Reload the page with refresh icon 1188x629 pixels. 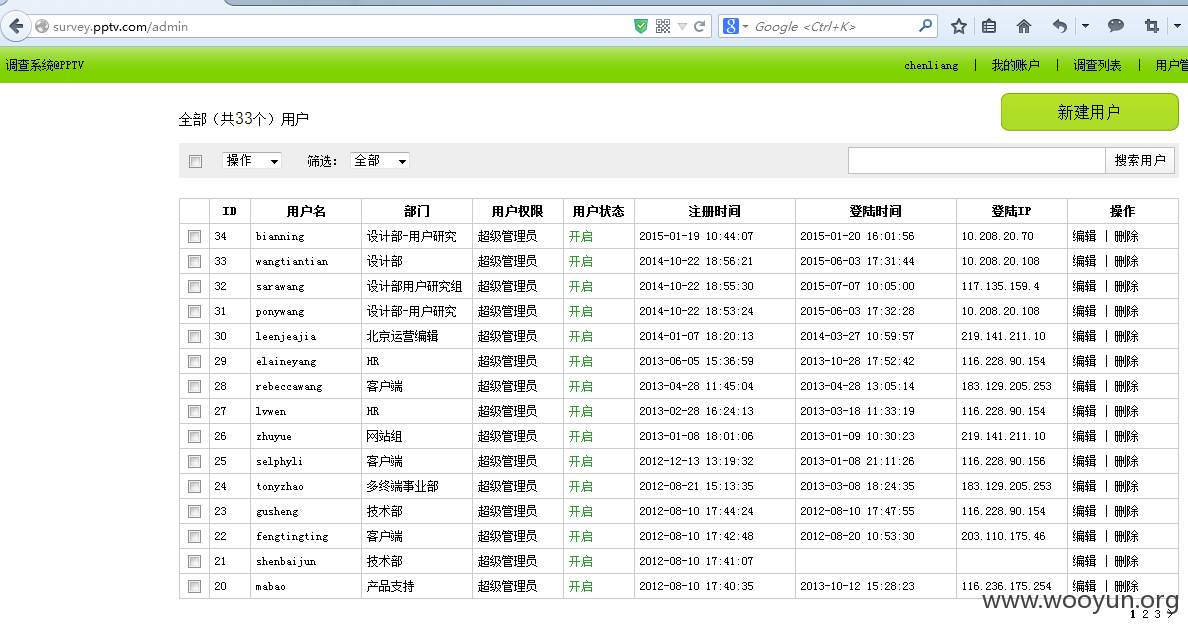(699, 27)
